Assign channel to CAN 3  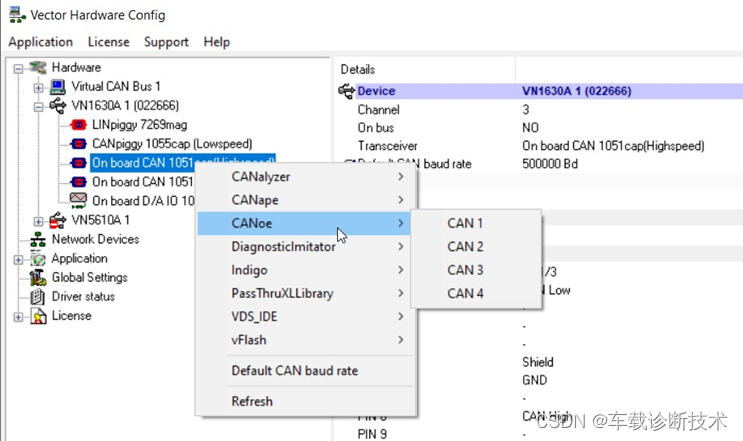tap(476, 270)
